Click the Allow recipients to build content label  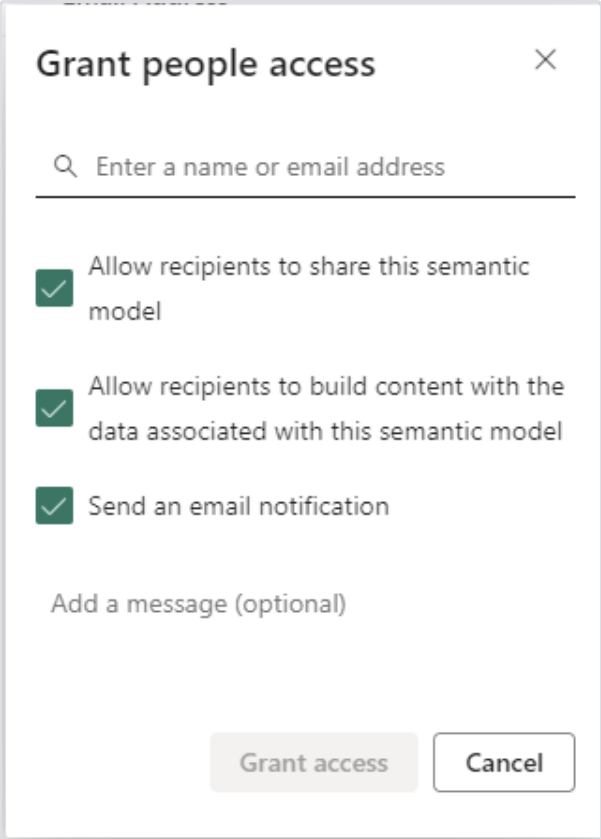point(326,408)
